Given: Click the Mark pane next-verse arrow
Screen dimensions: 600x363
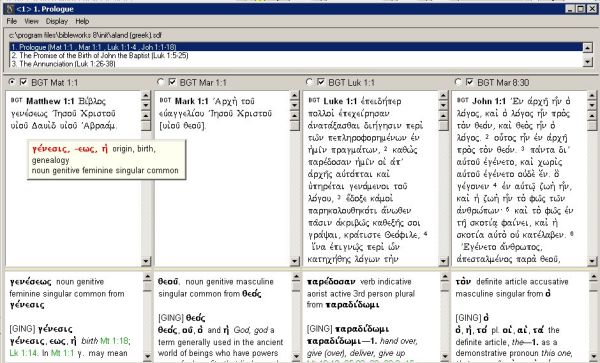Looking at the screenshot, I should tap(294, 104).
